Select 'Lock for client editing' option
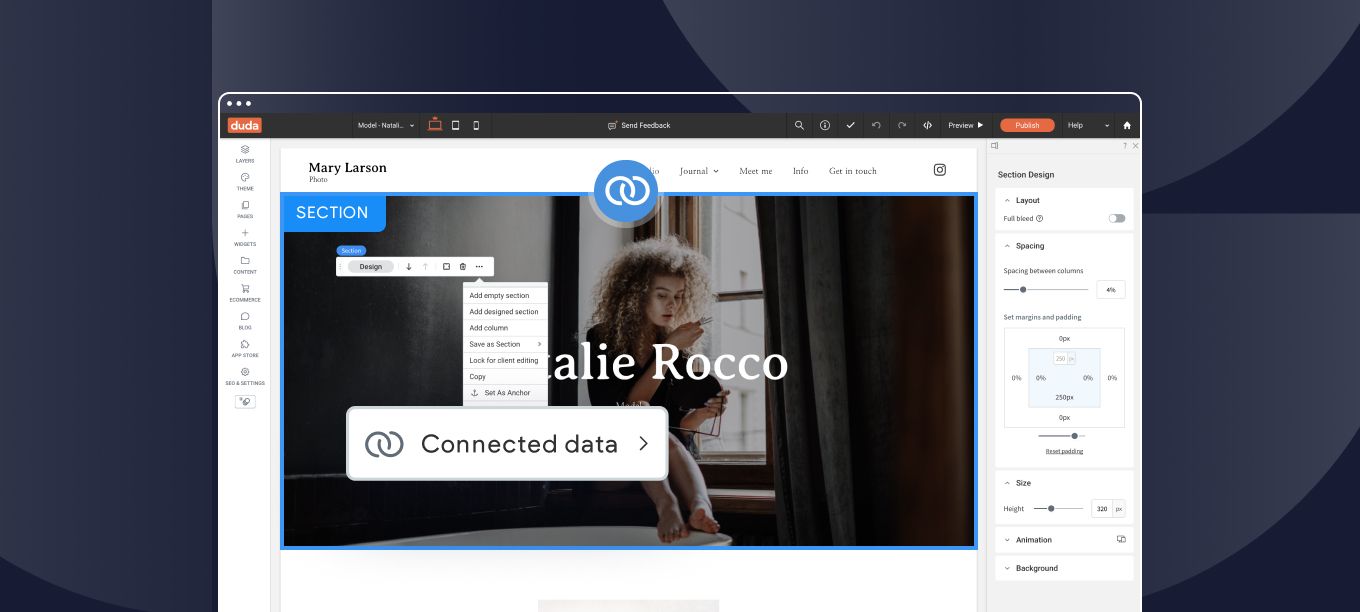 [x=504, y=360]
